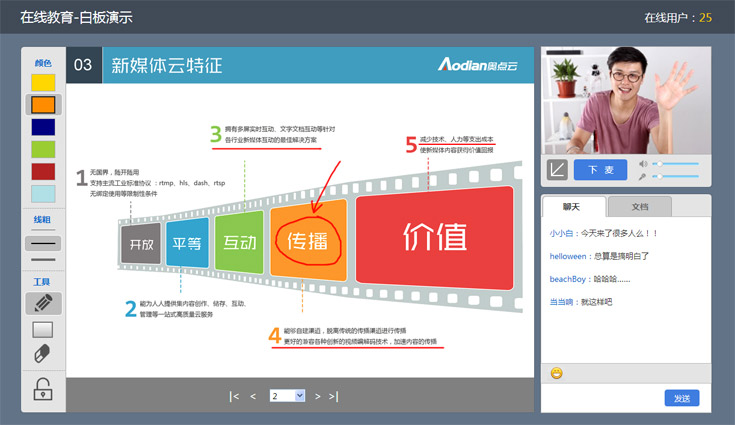Select the medium line thickness
This screenshot has height=425, width=735.
(43, 244)
